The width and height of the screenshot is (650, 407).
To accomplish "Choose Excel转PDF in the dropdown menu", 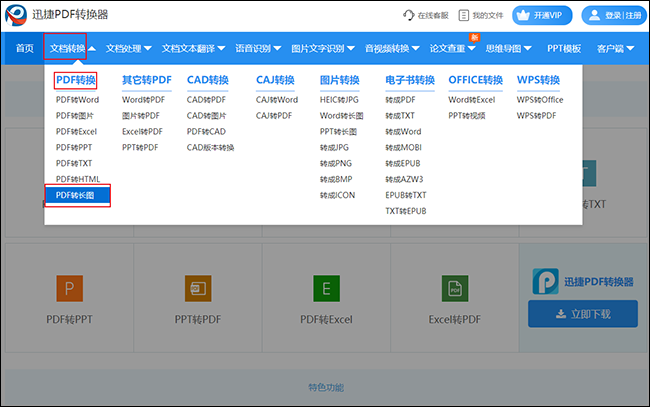I will (x=142, y=131).
